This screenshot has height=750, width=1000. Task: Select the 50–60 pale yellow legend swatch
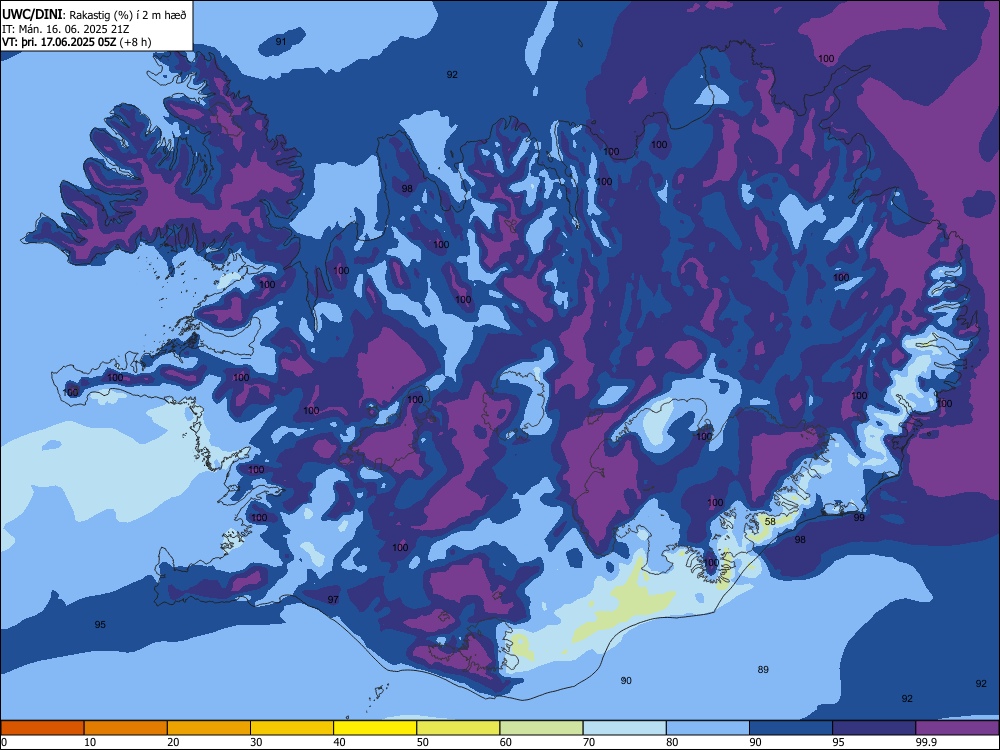pos(458,728)
